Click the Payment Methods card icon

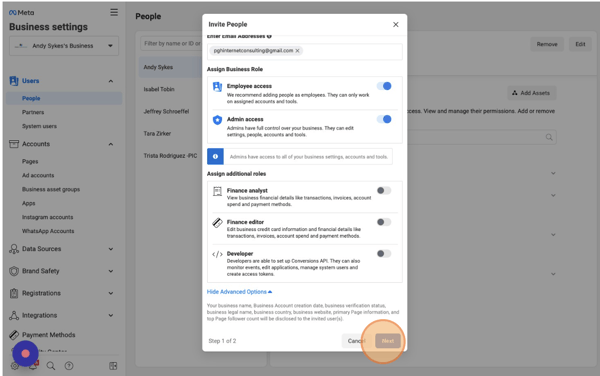(x=14, y=335)
